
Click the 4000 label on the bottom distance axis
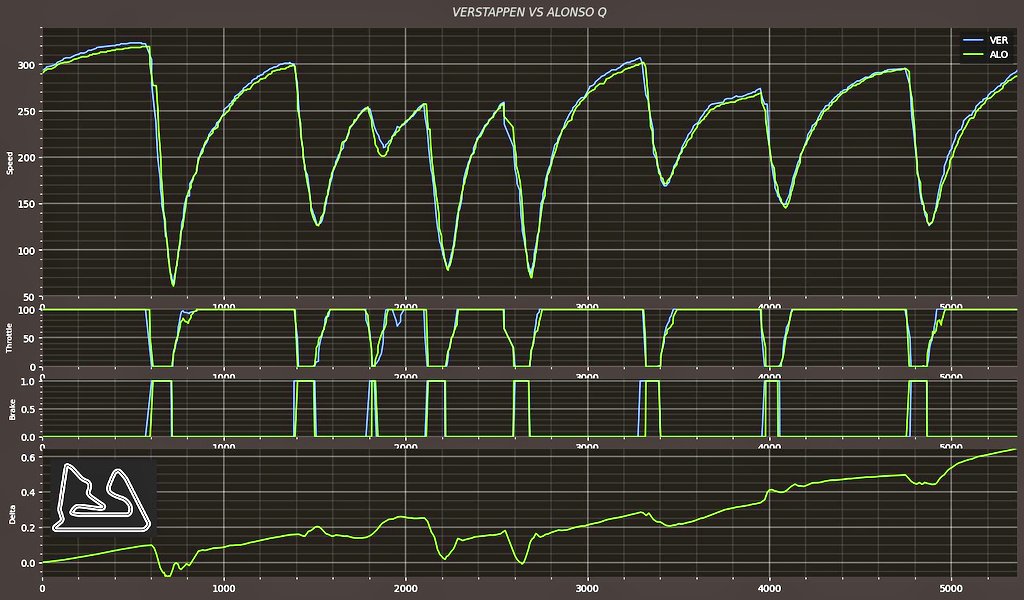tap(769, 588)
